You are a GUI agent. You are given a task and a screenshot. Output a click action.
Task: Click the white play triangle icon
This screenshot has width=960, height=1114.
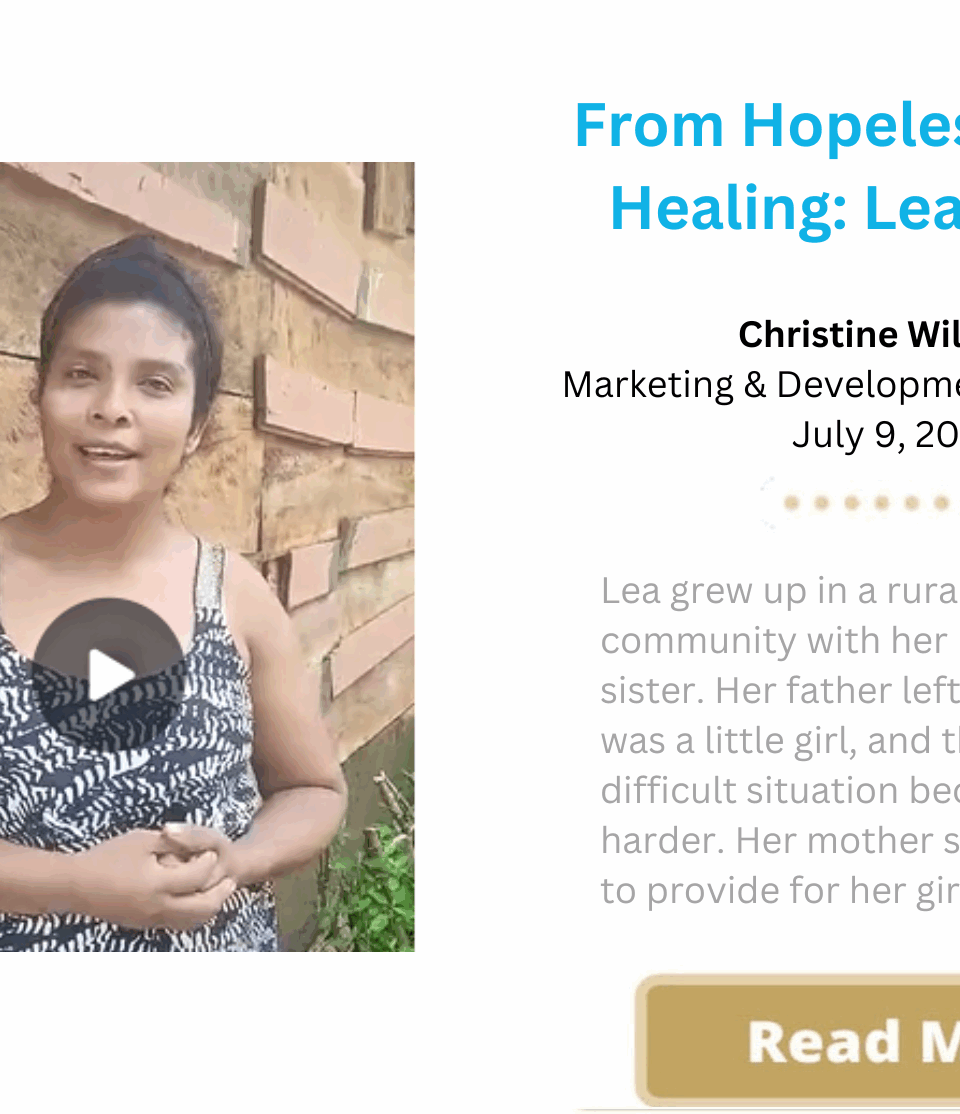point(111,674)
